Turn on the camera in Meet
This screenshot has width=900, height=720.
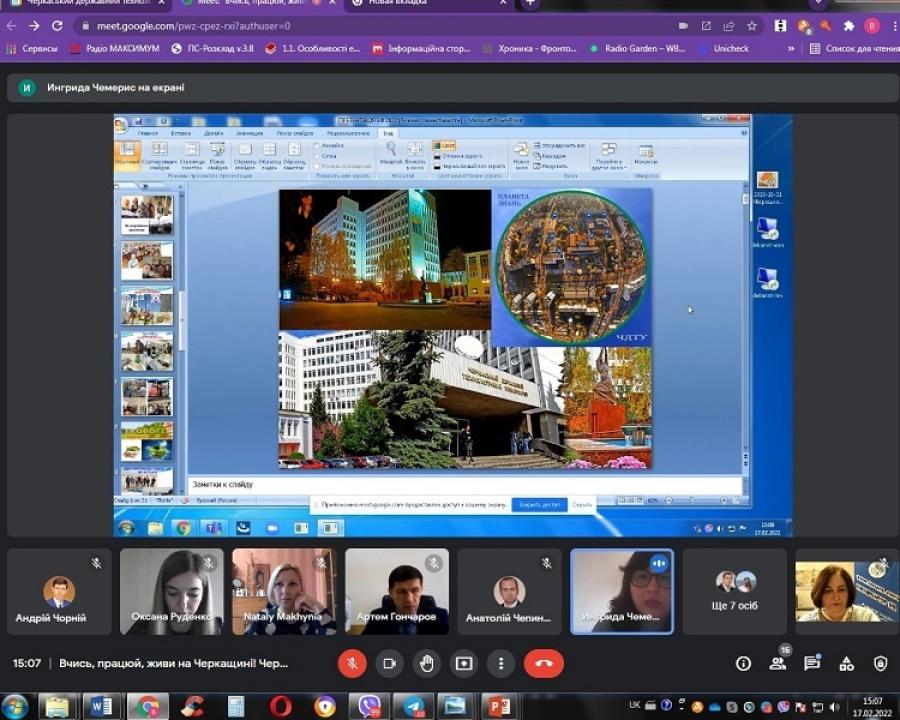click(x=390, y=664)
